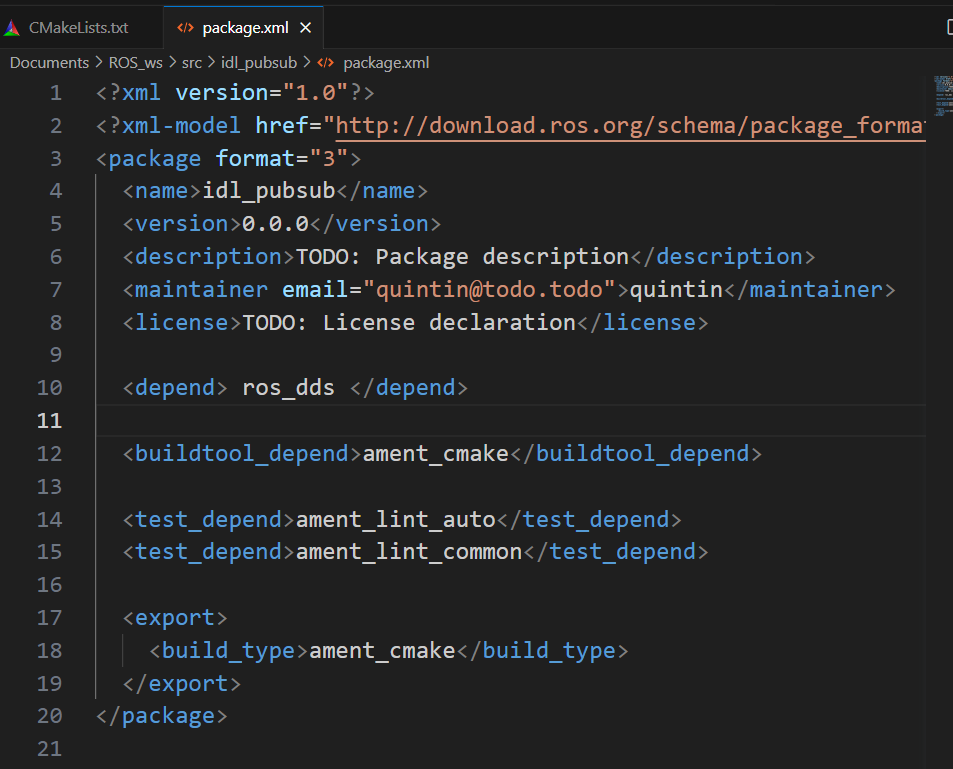This screenshot has height=769, width=953.
Task: Click the 0.0.0 version value
Action: (275, 224)
